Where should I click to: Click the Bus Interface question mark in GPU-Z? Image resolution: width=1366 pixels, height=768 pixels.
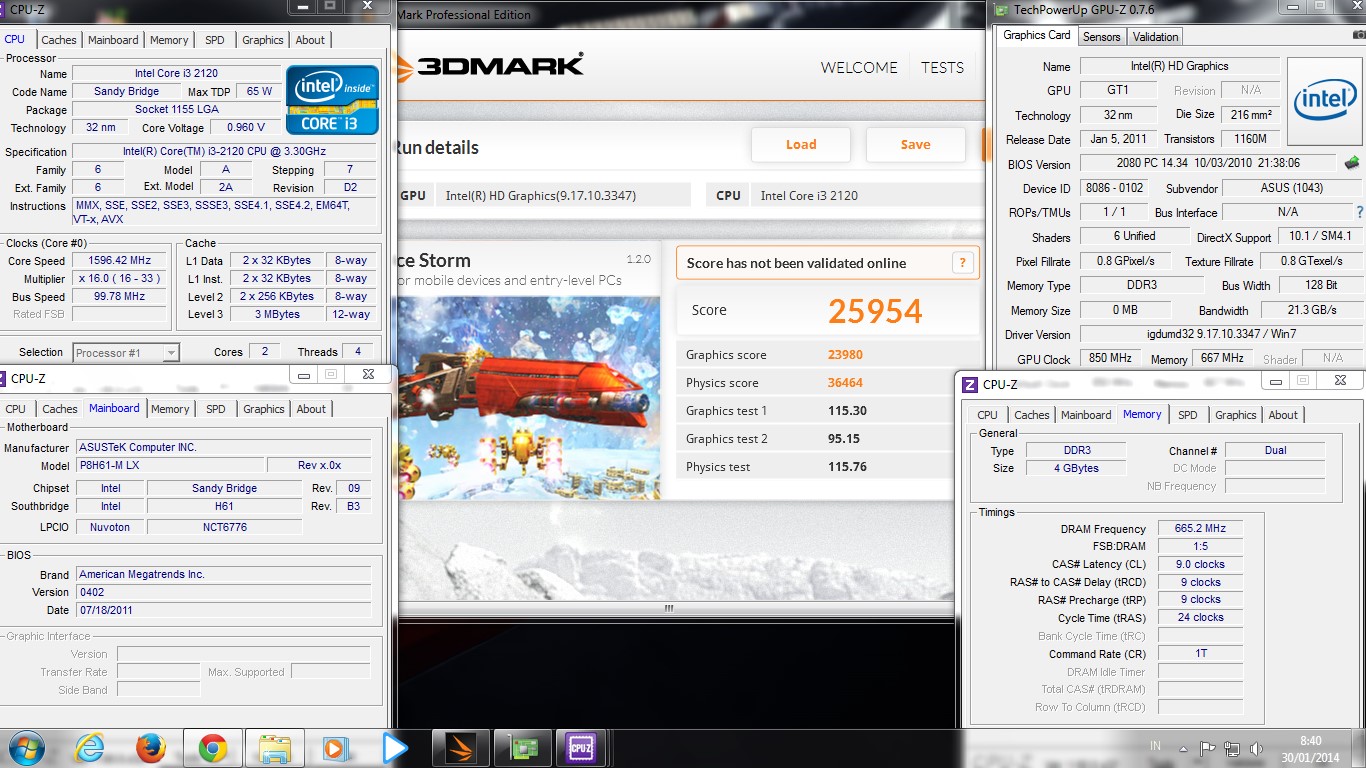point(1359,212)
